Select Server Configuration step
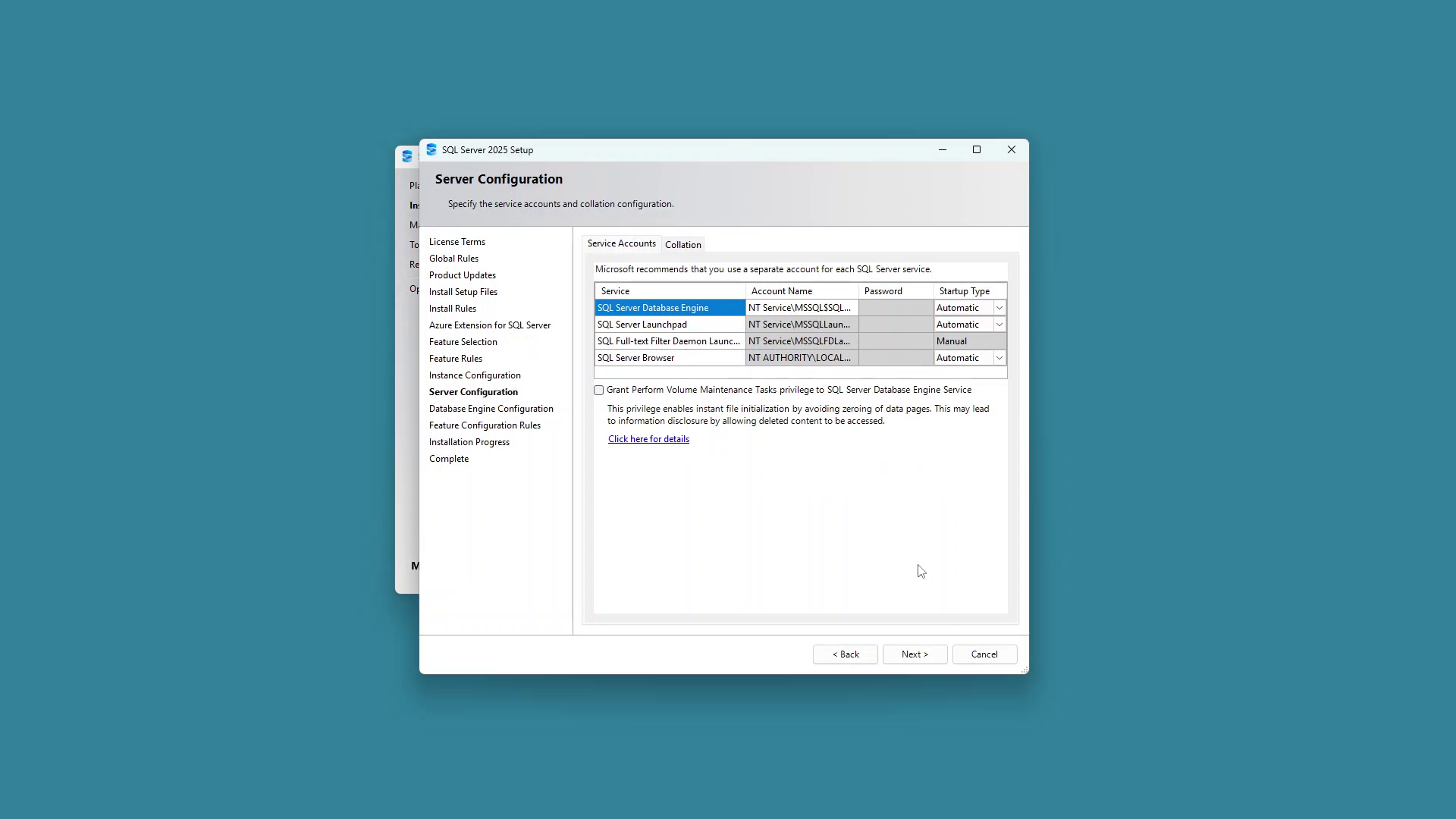1456x819 pixels. [473, 392]
